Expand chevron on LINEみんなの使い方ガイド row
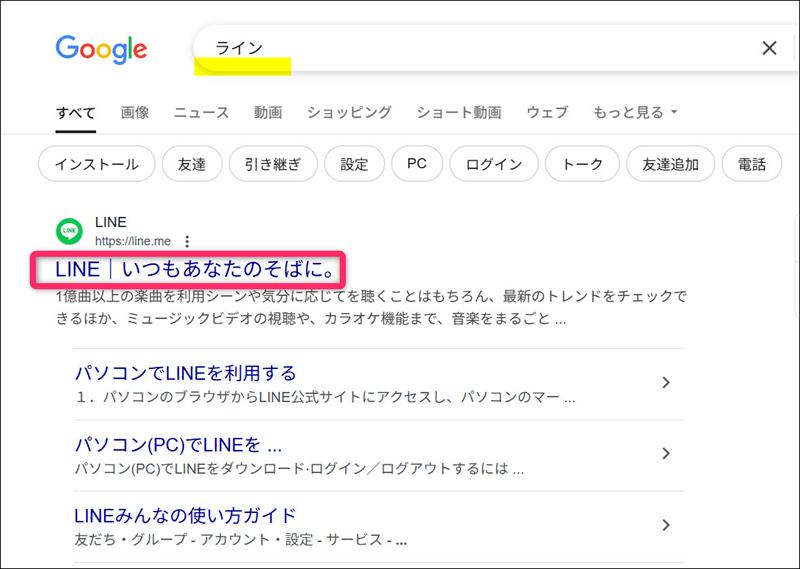This screenshot has height=569, width=800. tap(665, 525)
